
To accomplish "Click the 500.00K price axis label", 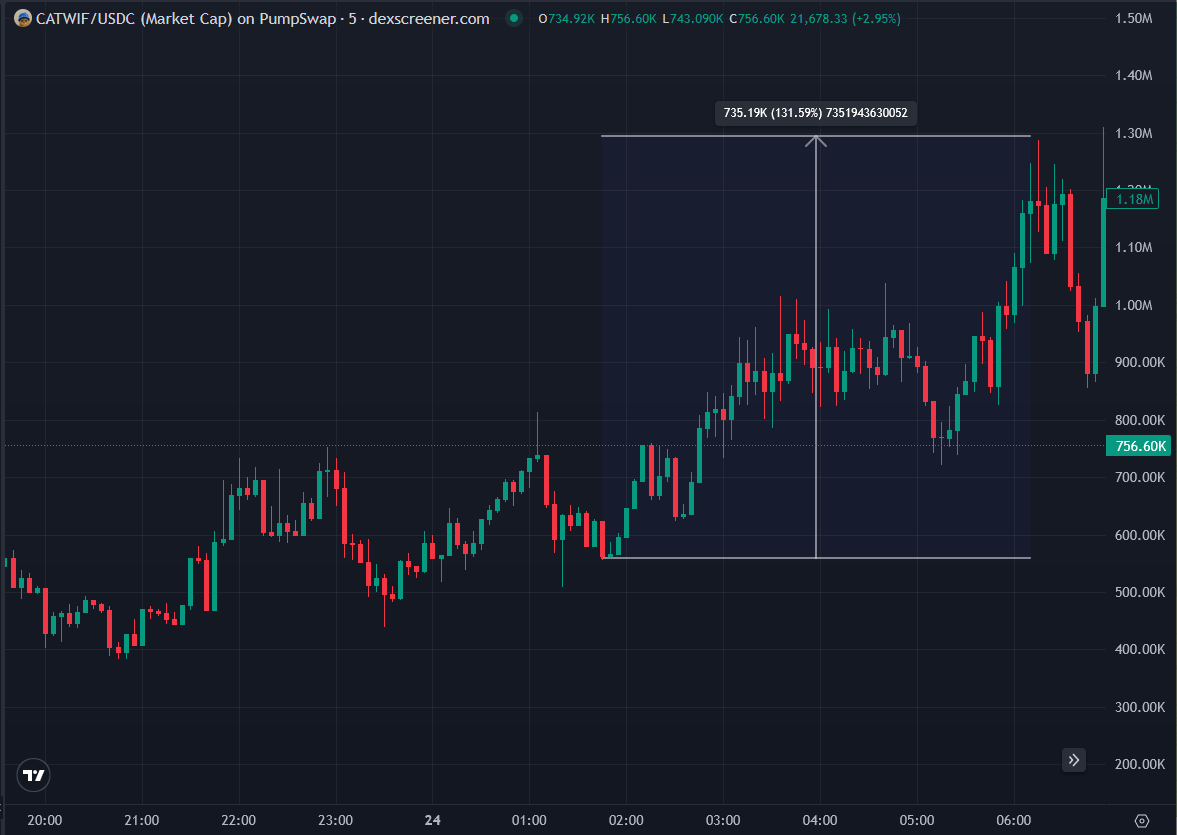I will click(1139, 592).
